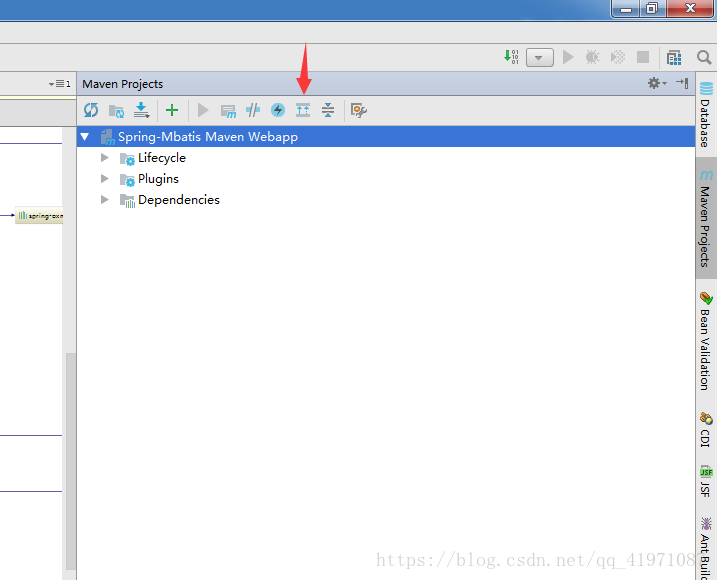This screenshot has width=717, height=580.
Task: Open the CDI side tab
Action: pos(706,430)
